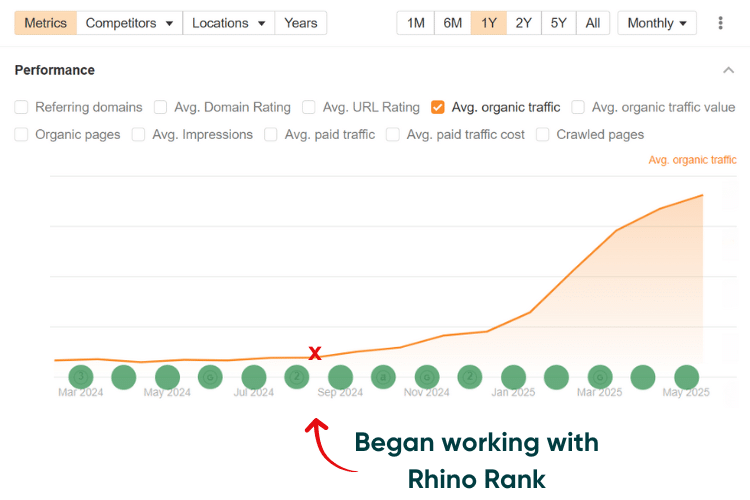The width and height of the screenshot is (750, 500).
Task: Click the Jan 2025 green update marker
Action: pyautogui.click(x=514, y=377)
